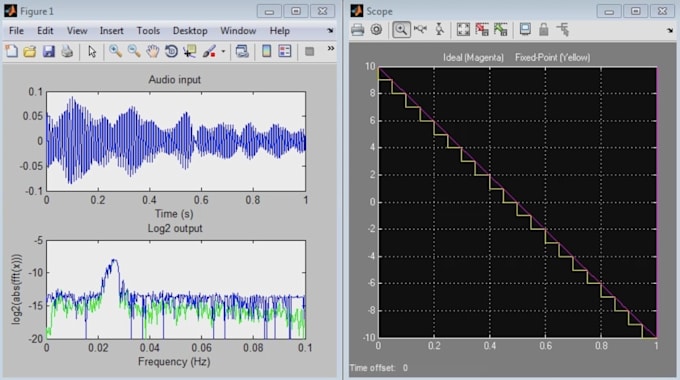
Task: Select the Rotate 3D tool
Action: pyautogui.click(x=171, y=51)
